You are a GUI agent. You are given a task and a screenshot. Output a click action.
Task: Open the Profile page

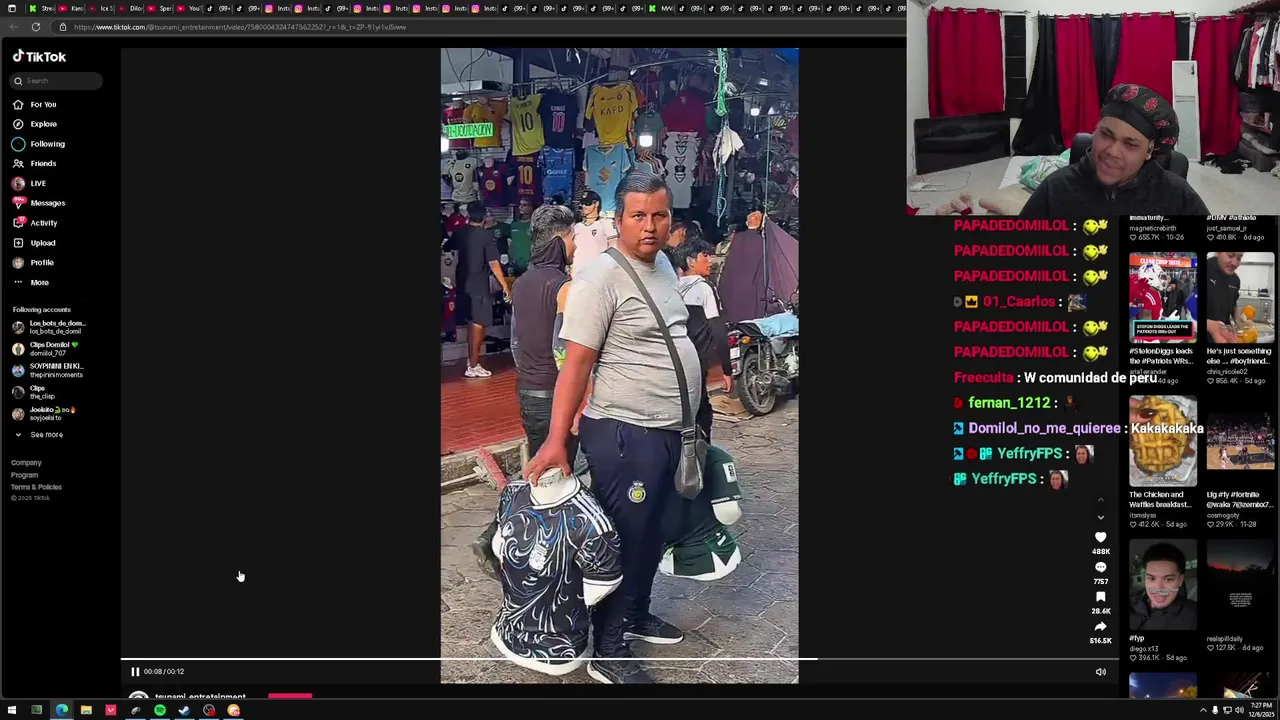(33, 262)
